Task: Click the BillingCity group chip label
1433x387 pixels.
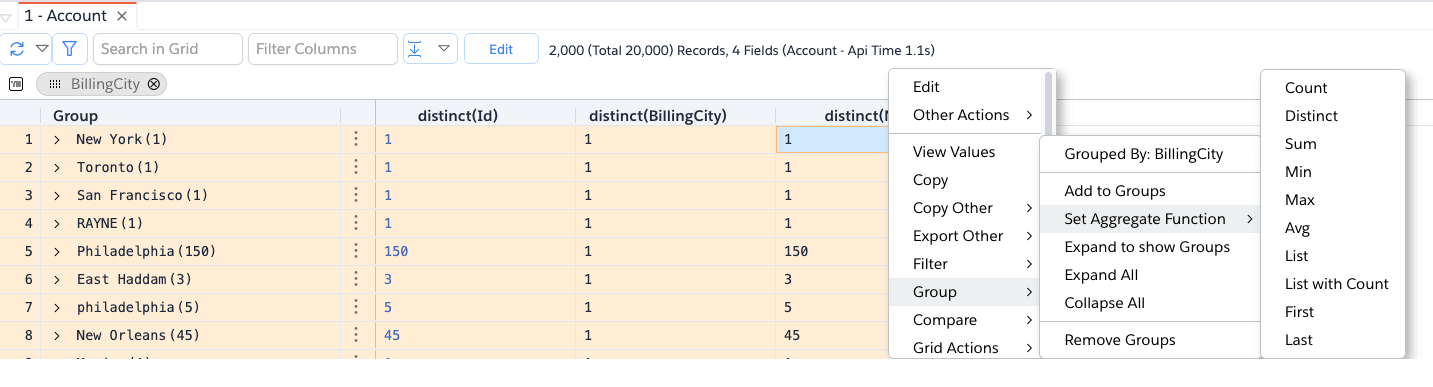Action: [105, 84]
